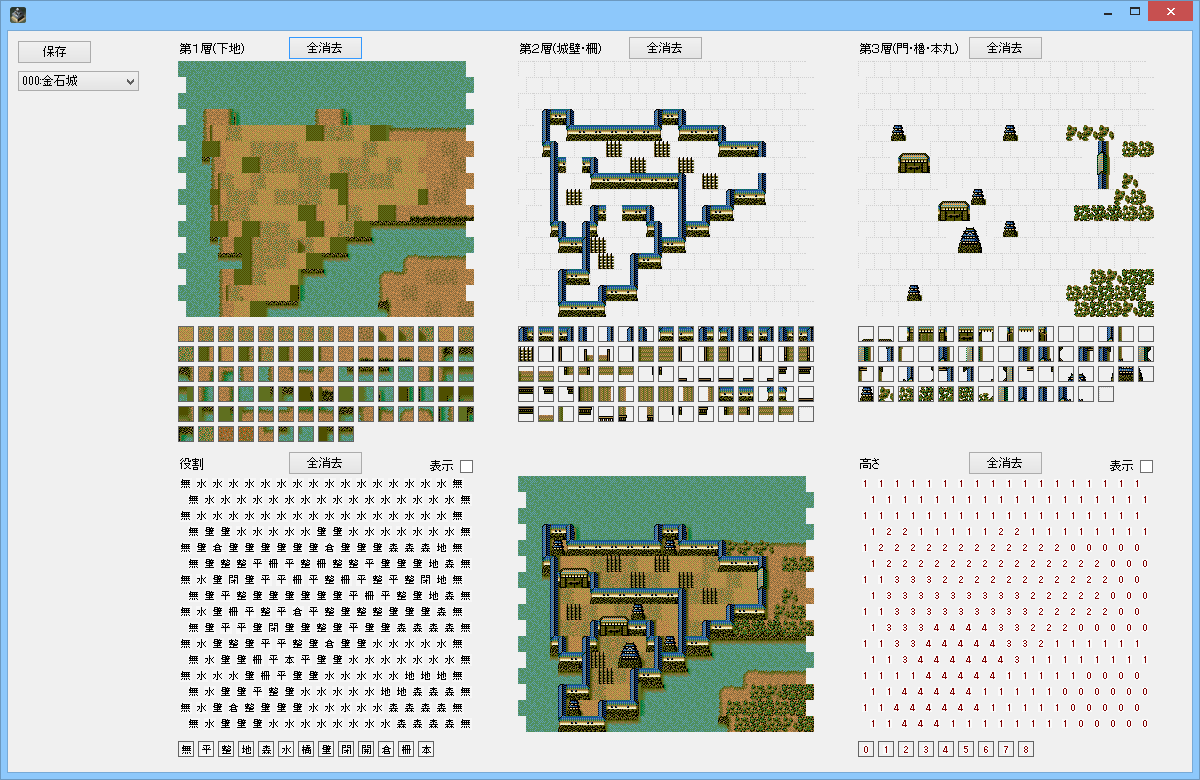The image size is (1200, 780).
Task: Pick height value 0 tile
Action: pos(866,749)
